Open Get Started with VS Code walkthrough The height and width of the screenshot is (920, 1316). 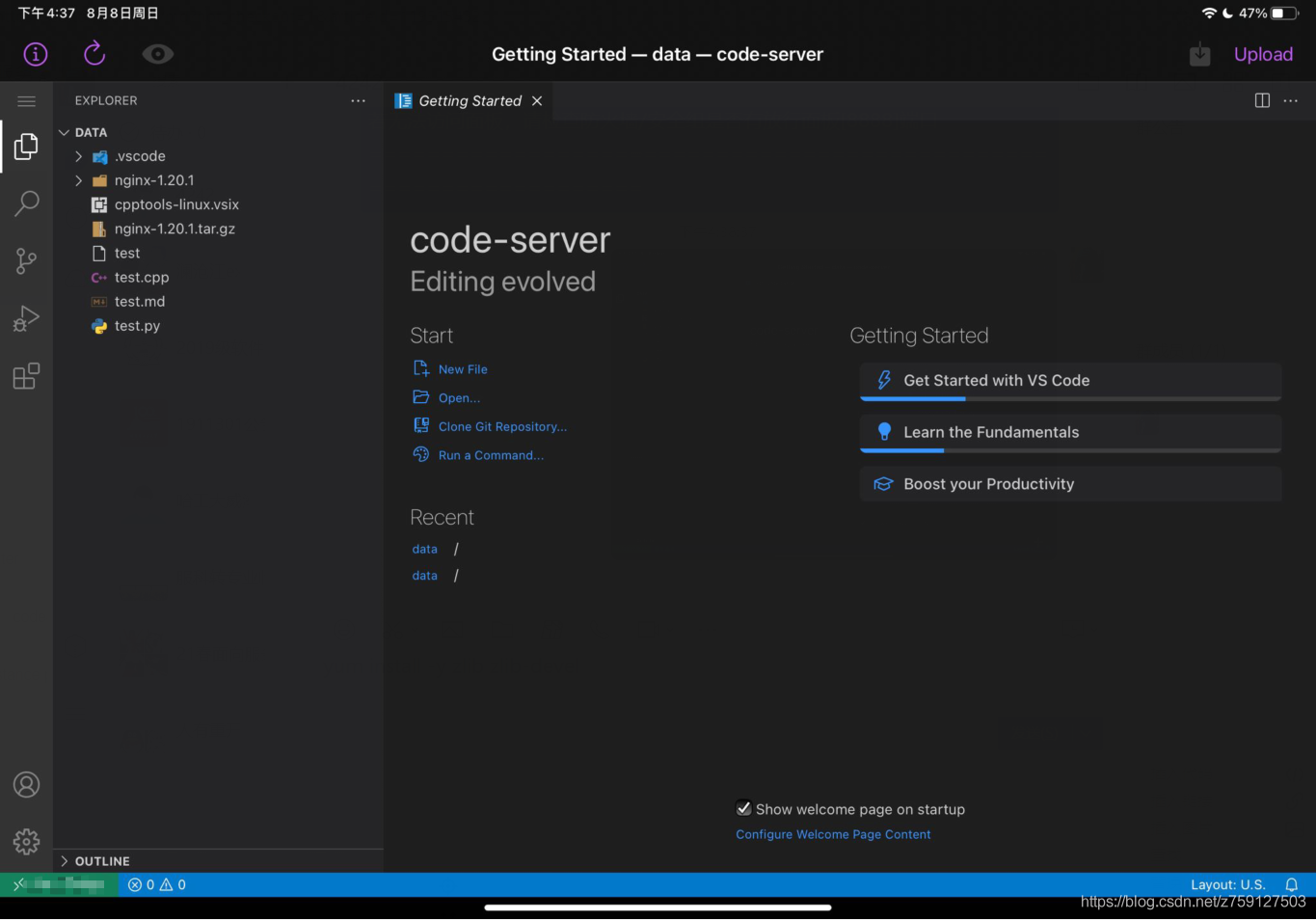coord(1070,381)
